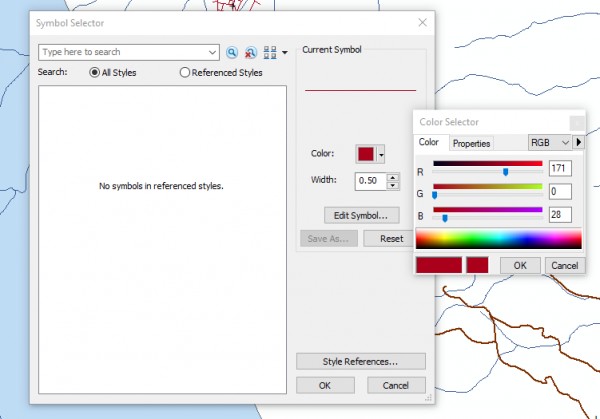Switch to the Properties tab
The height and width of the screenshot is (419, 600).
coord(471,143)
